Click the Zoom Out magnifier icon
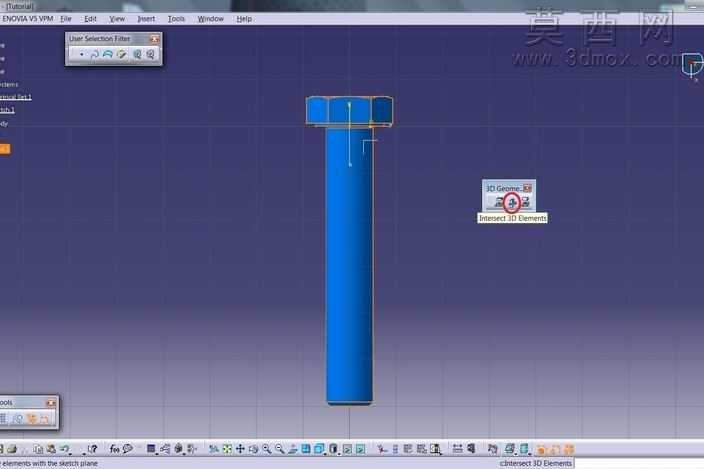Screen dimensions: 704x469 [x=279, y=449]
